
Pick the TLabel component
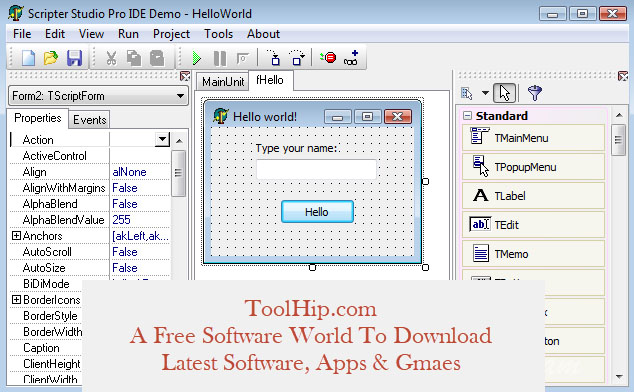point(533,196)
